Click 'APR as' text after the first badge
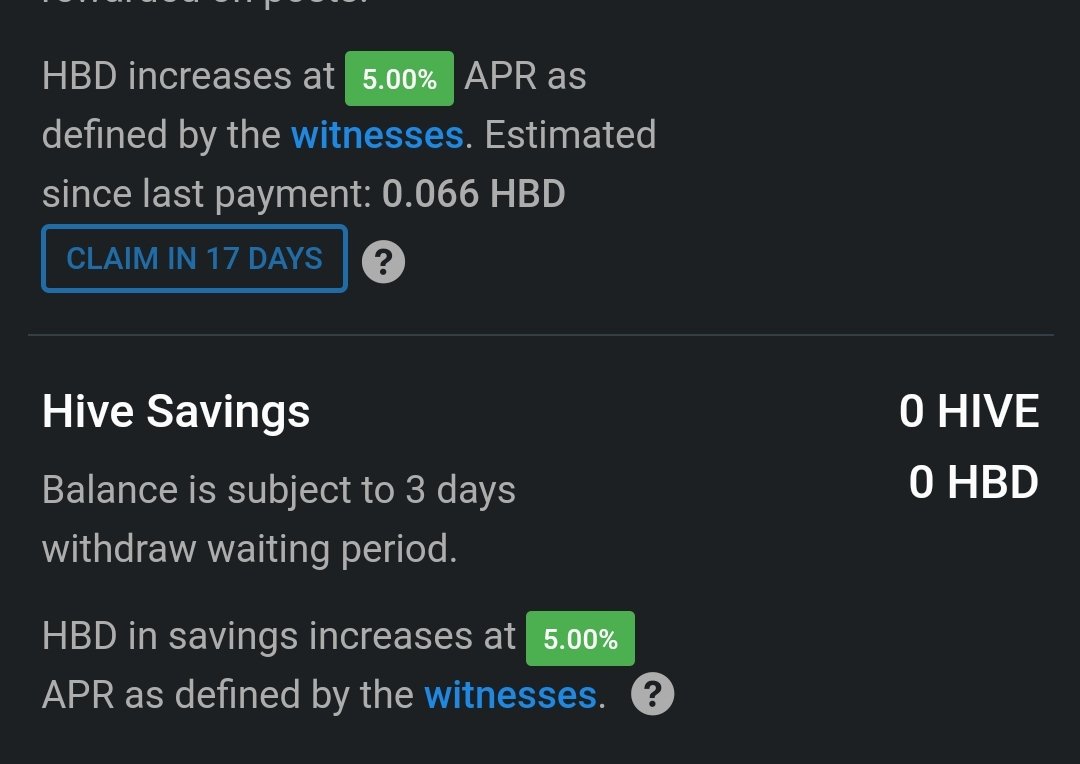1080x764 pixels. (526, 76)
